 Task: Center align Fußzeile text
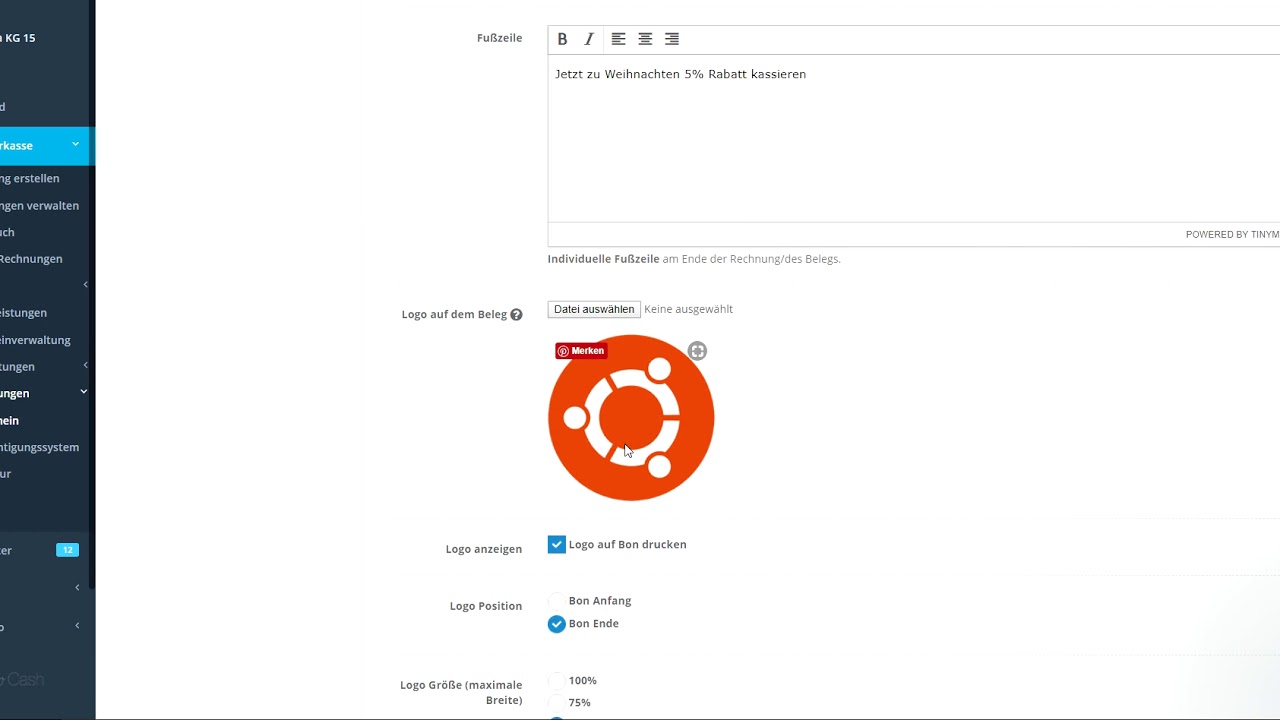[x=645, y=39]
